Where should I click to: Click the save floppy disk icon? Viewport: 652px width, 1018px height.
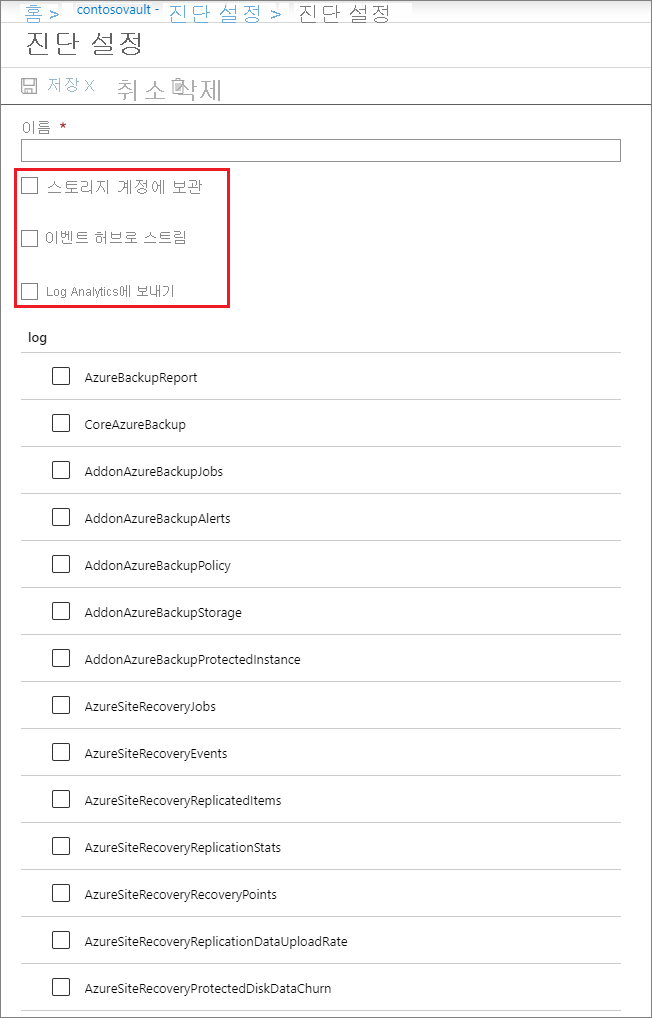29,86
